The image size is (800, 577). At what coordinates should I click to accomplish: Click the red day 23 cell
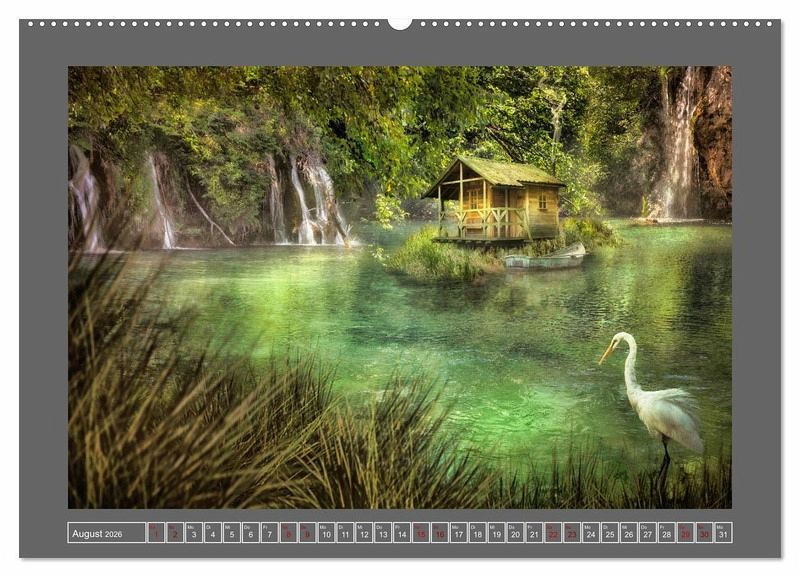[x=571, y=532]
